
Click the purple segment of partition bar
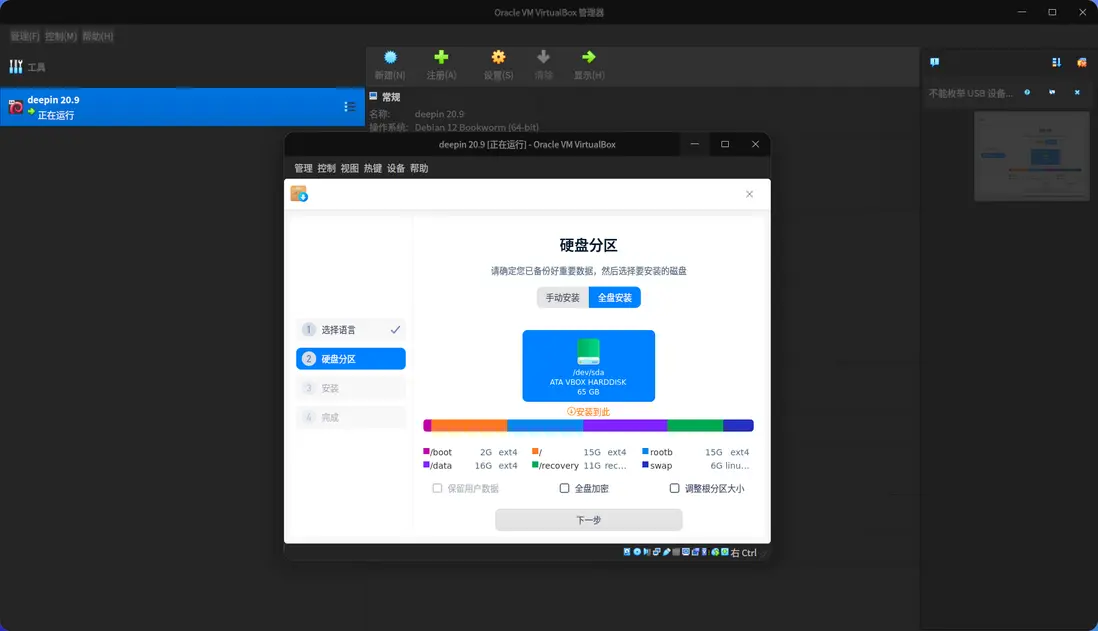point(625,425)
